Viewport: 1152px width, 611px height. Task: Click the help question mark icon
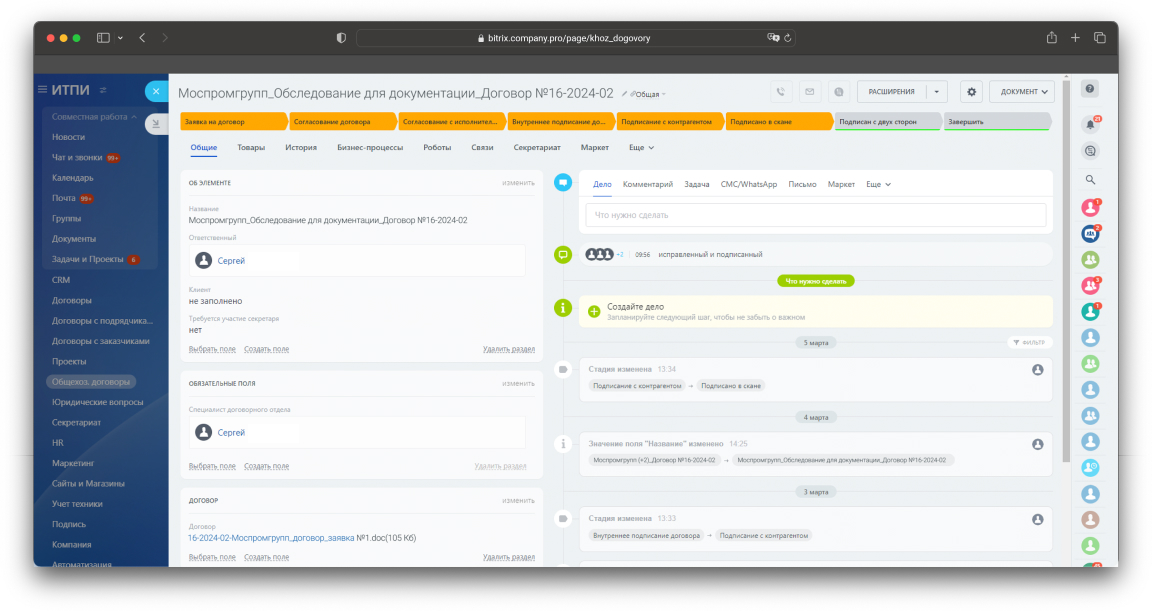[1090, 89]
